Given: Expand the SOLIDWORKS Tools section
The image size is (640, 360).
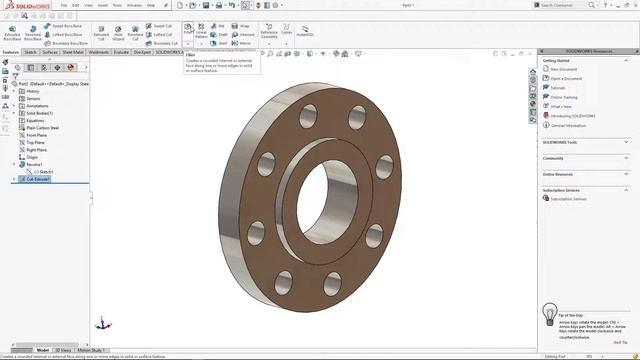Looking at the screenshot, I should tap(626, 142).
